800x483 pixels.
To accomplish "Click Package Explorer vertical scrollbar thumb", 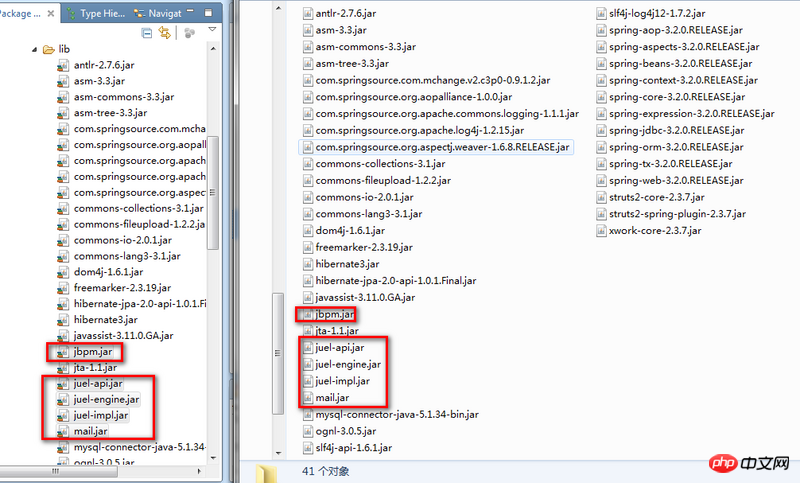I will click(213, 193).
